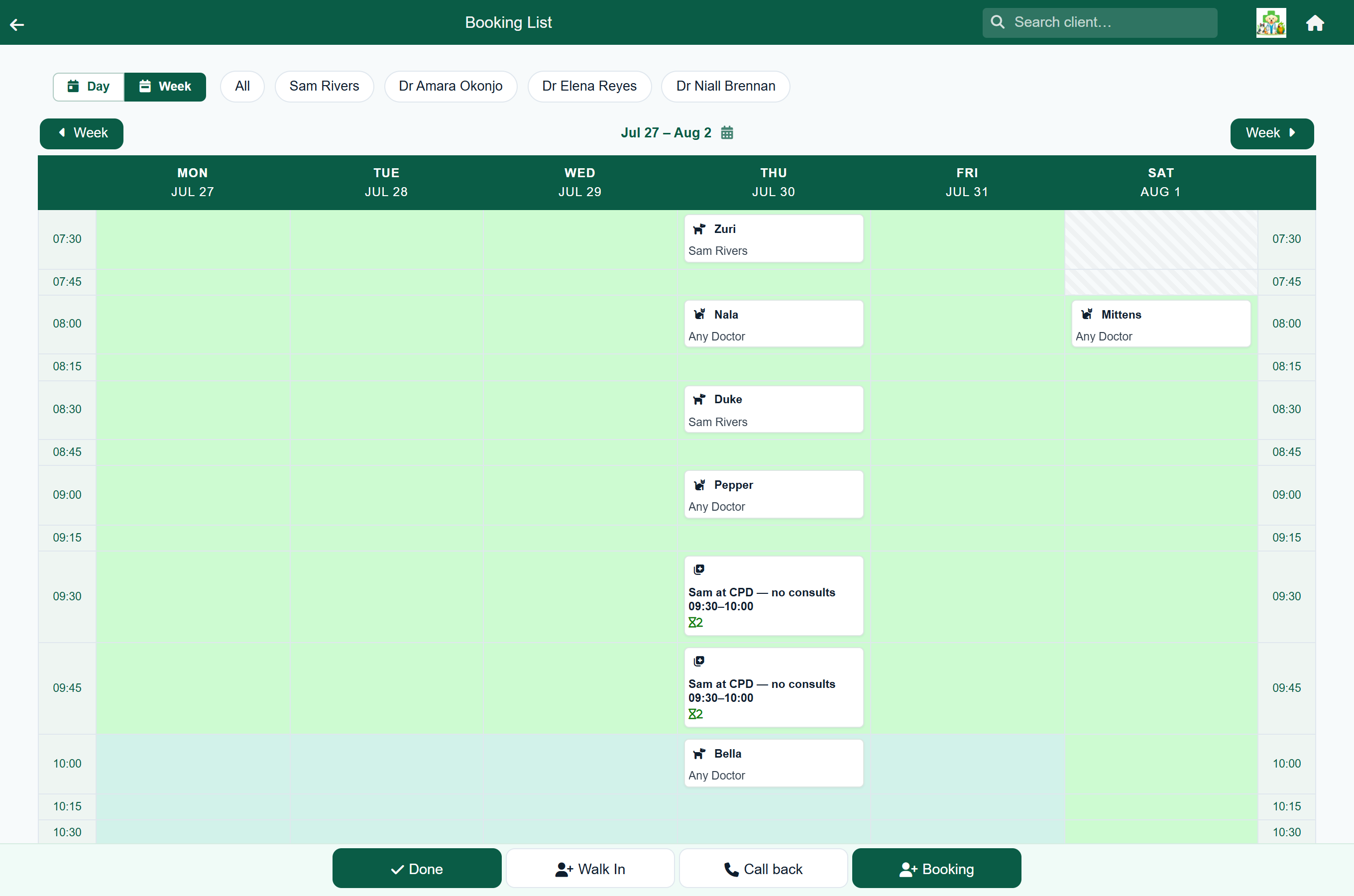Open the date picker calendar icon
The width and height of the screenshot is (1354, 896).
726,133
